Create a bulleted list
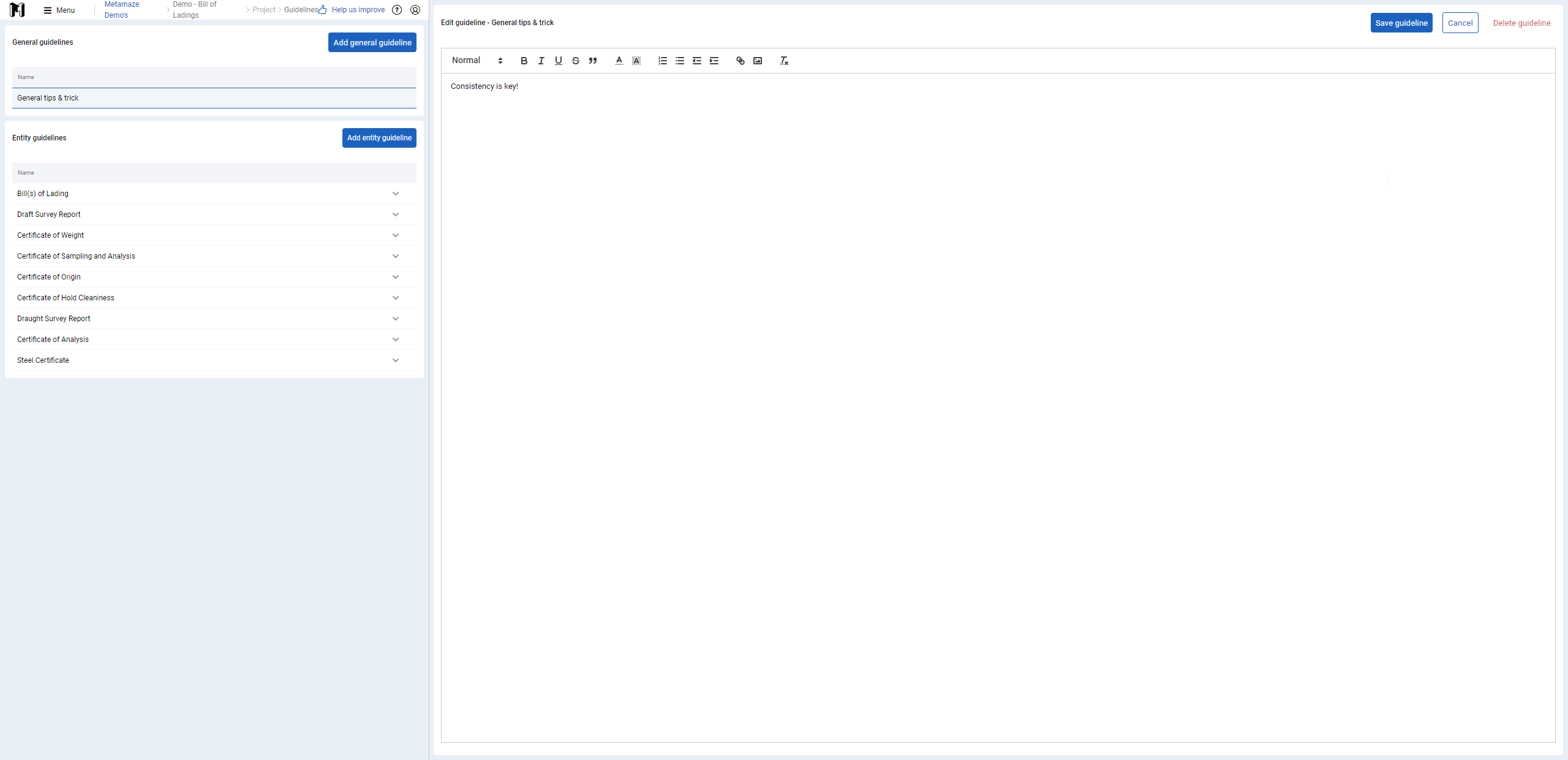This screenshot has width=1568, height=760. pyautogui.click(x=679, y=61)
